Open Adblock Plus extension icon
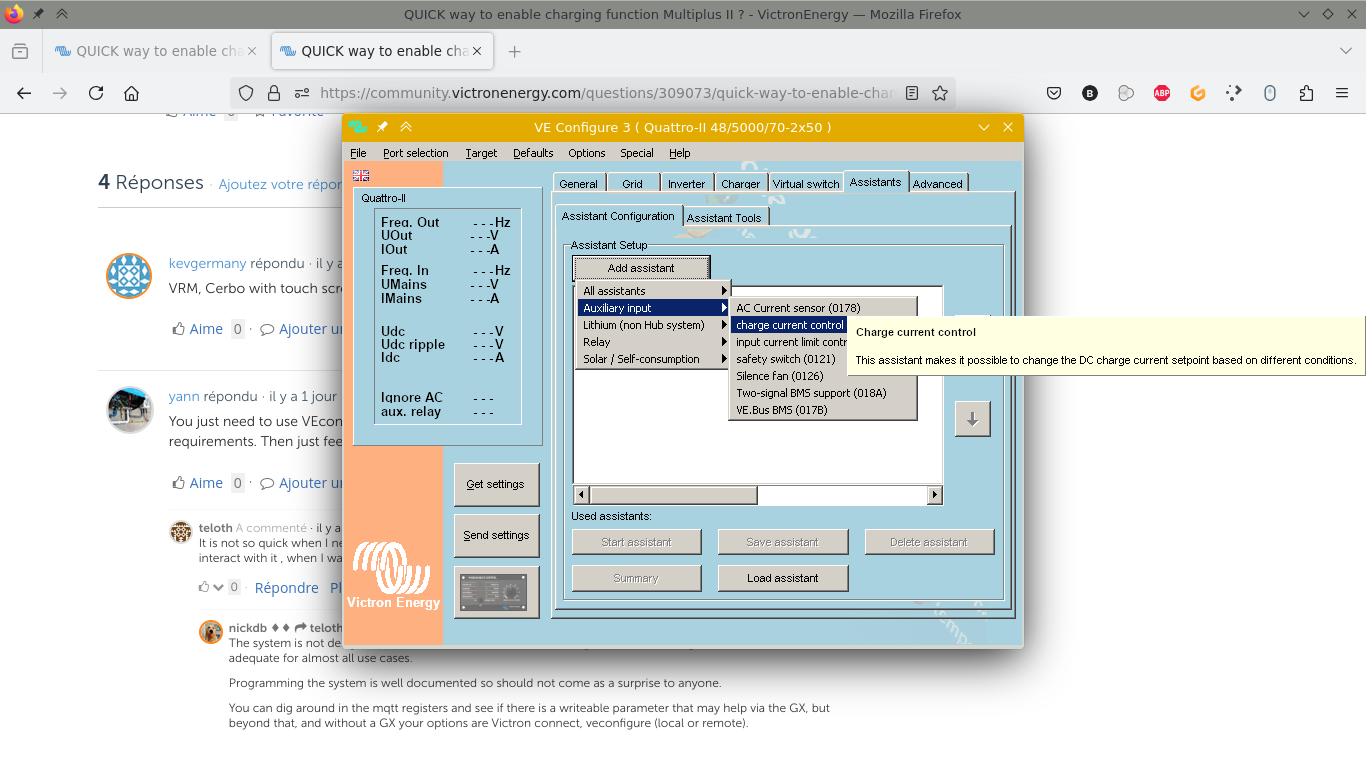1366x768 pixels. (x=1162, y=93)
